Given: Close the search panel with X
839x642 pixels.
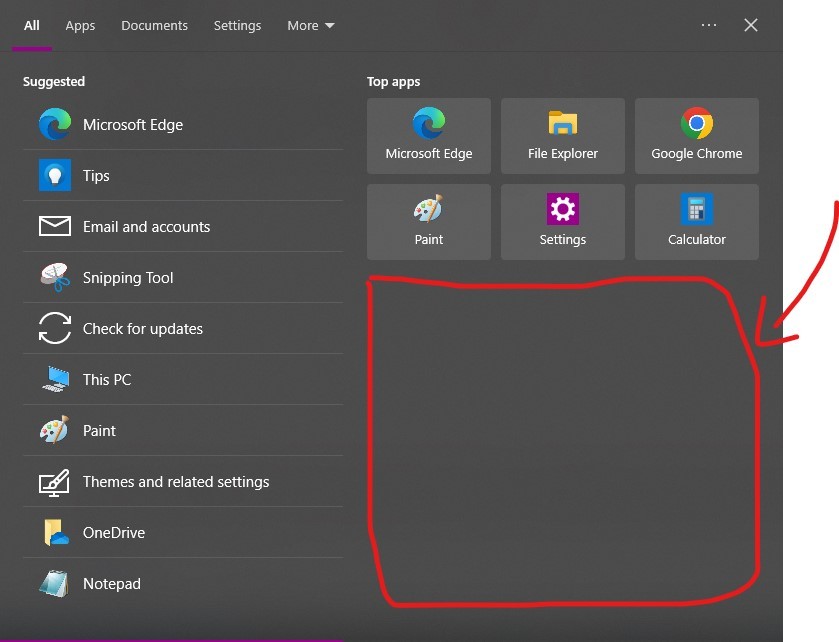Looking at the screenshot, I should tap(751, 25).
